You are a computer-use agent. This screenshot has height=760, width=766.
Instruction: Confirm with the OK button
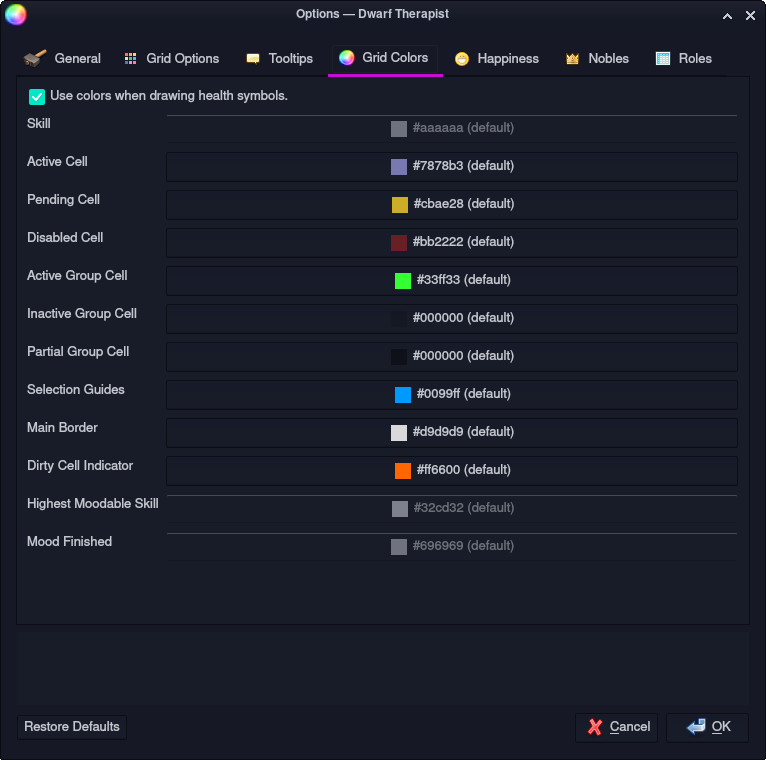[x=707, y=727]
